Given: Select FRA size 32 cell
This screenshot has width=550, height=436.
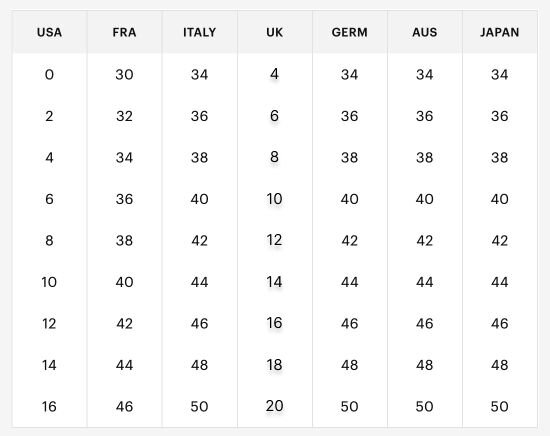Looking at the screenshot, I should click(x=125, y=116).
